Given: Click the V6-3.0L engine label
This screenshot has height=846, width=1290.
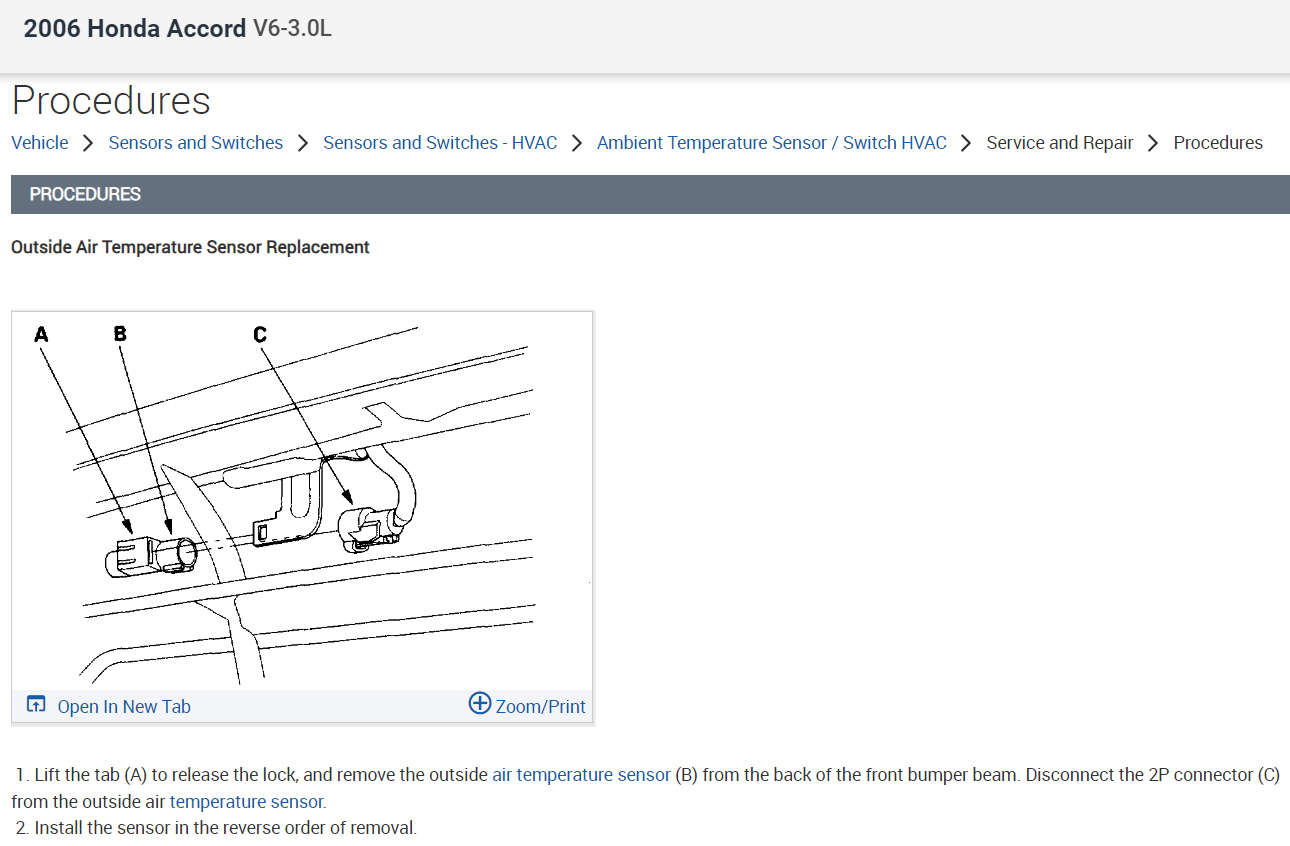Looking at the screenshot, I should [293, 29].
